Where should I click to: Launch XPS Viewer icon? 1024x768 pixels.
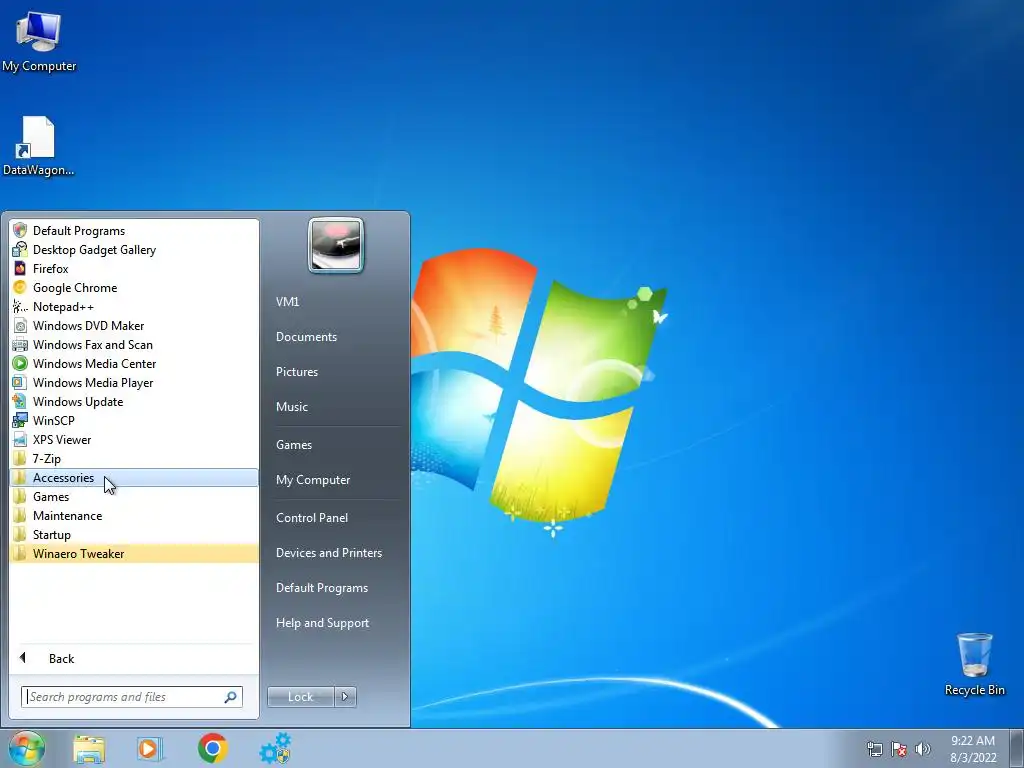click(20, 439)
